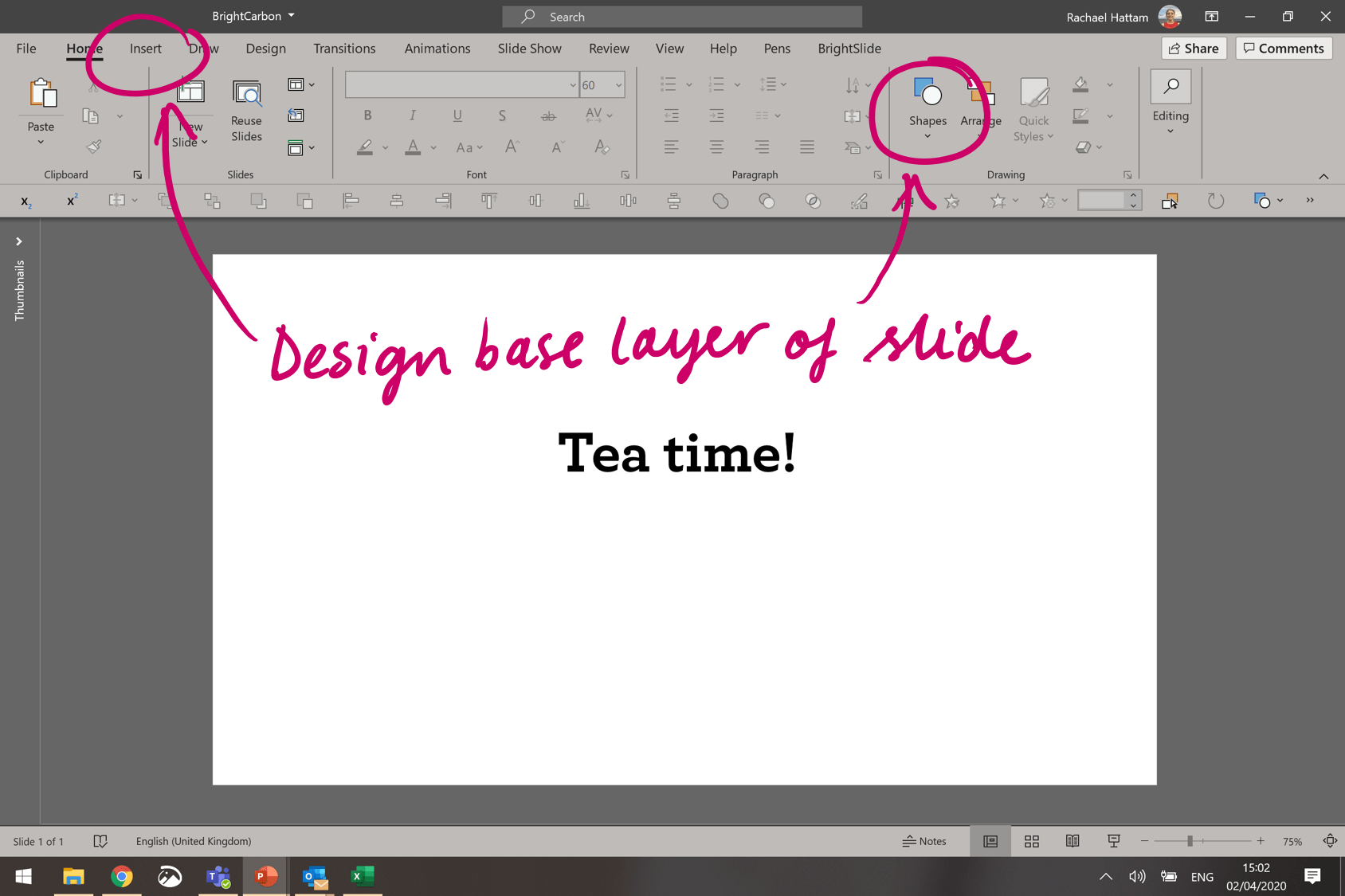This screenshot has height=896, width=1345.
Task: Open the Design tab
Action: pos(266,49)
